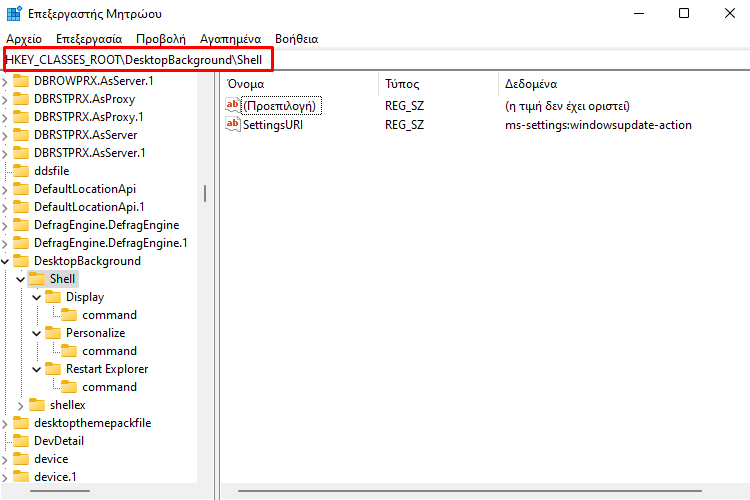Click the Personalize folder icon

53,333
